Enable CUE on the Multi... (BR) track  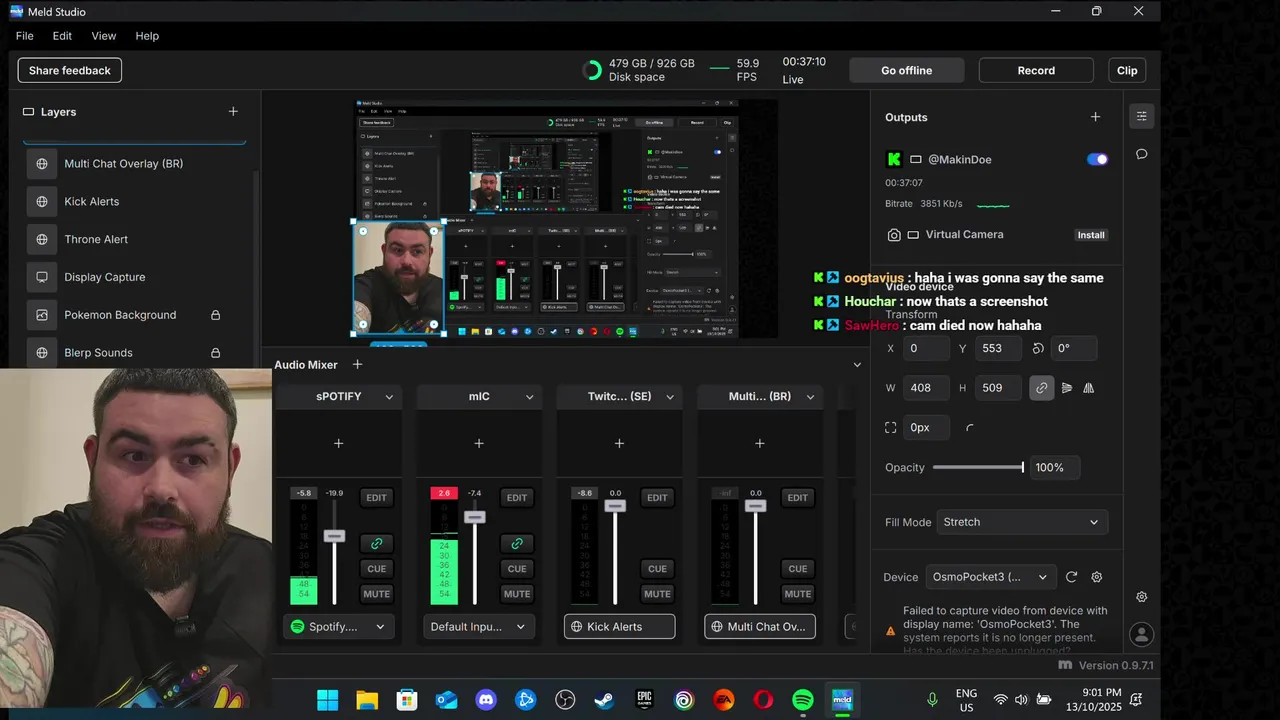pos(797,569)
